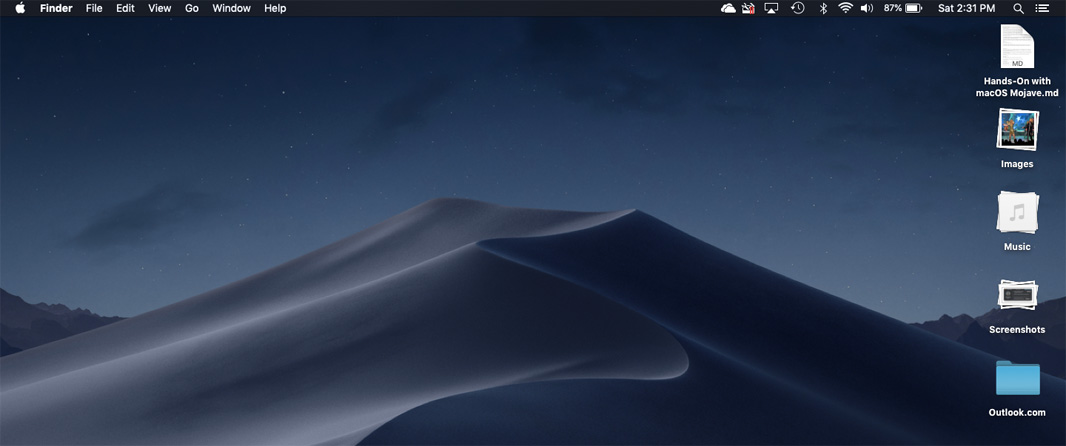The height and width of the screenshot is (446, 1066).
Task: Click the volume speaker icon
Action: [x=866, y=8]
